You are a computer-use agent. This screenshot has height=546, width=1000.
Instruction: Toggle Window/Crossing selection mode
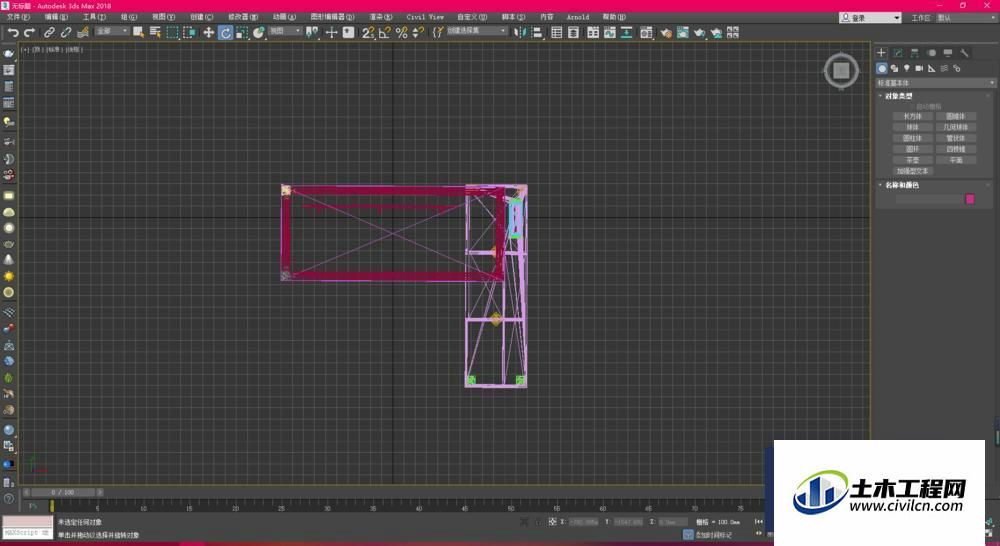click(189, 33)
